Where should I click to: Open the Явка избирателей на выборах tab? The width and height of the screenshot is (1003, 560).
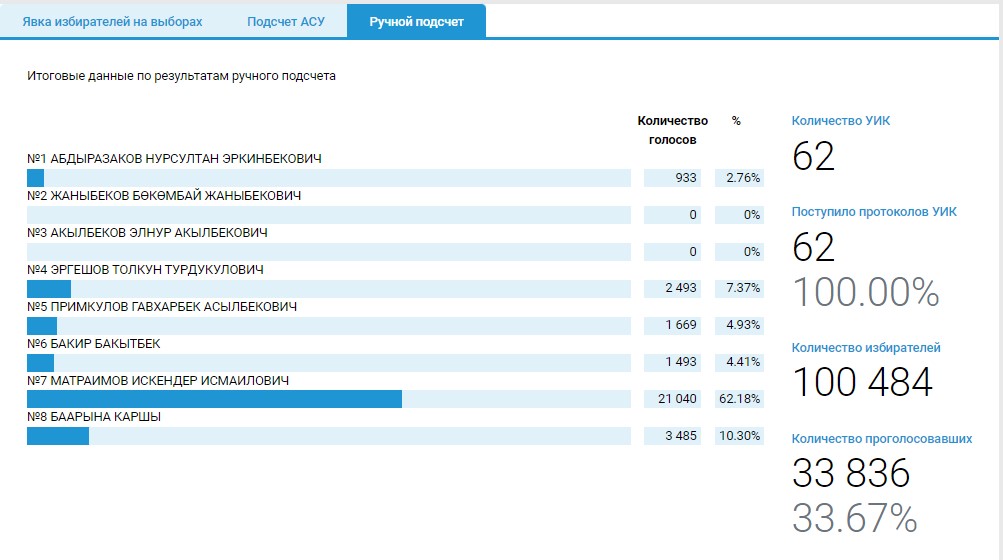coord(112,21)
